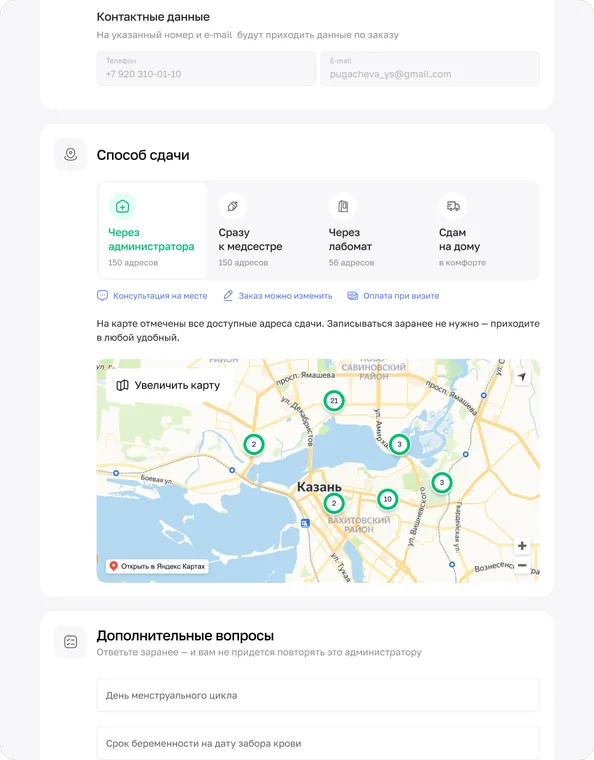The height and width of the screenshot is (760, 594).
Task: Open the map cluster marker showing 10
Action: [388, 499]
